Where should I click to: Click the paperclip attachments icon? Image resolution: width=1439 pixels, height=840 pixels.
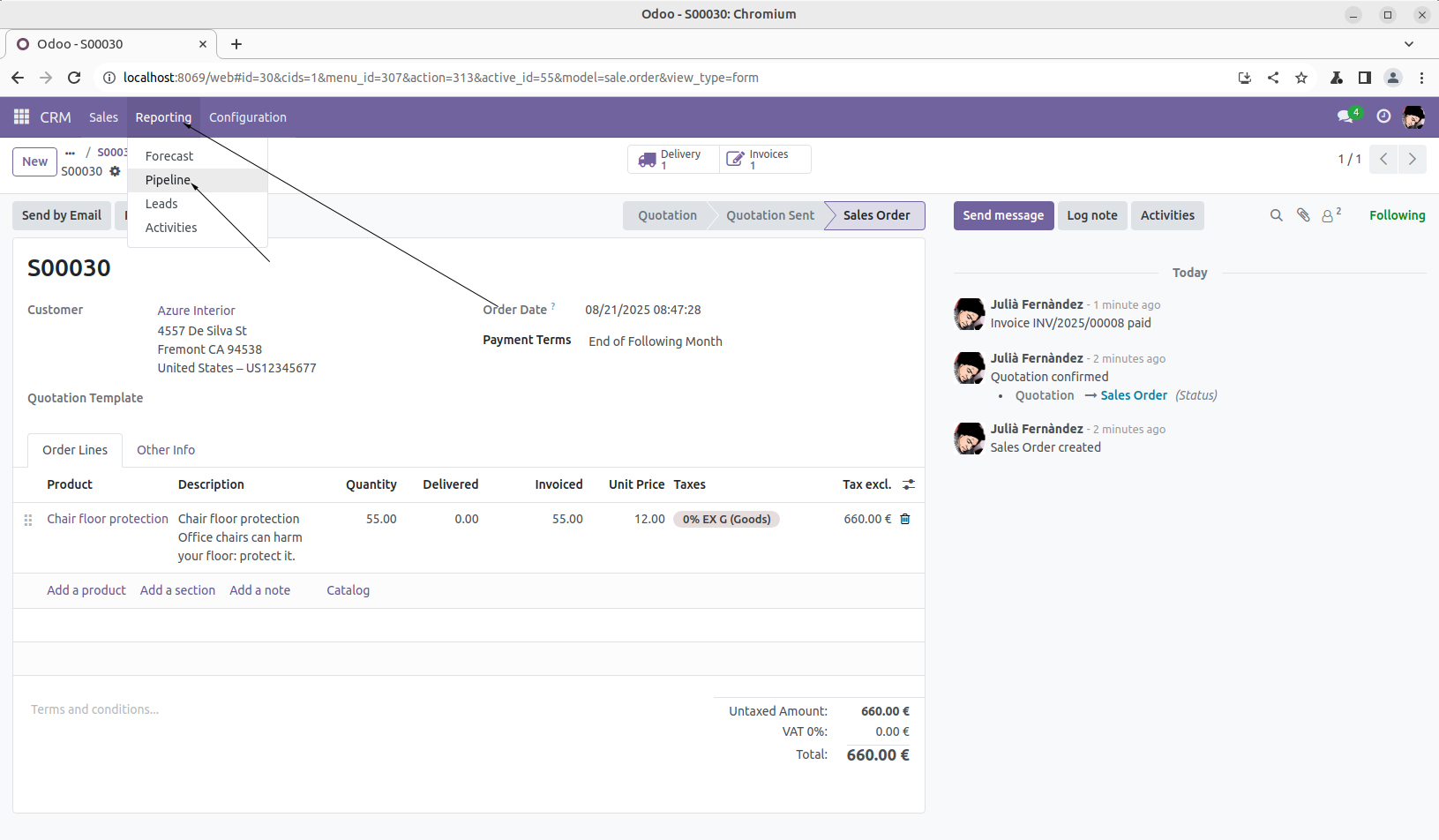point(1302,215)
